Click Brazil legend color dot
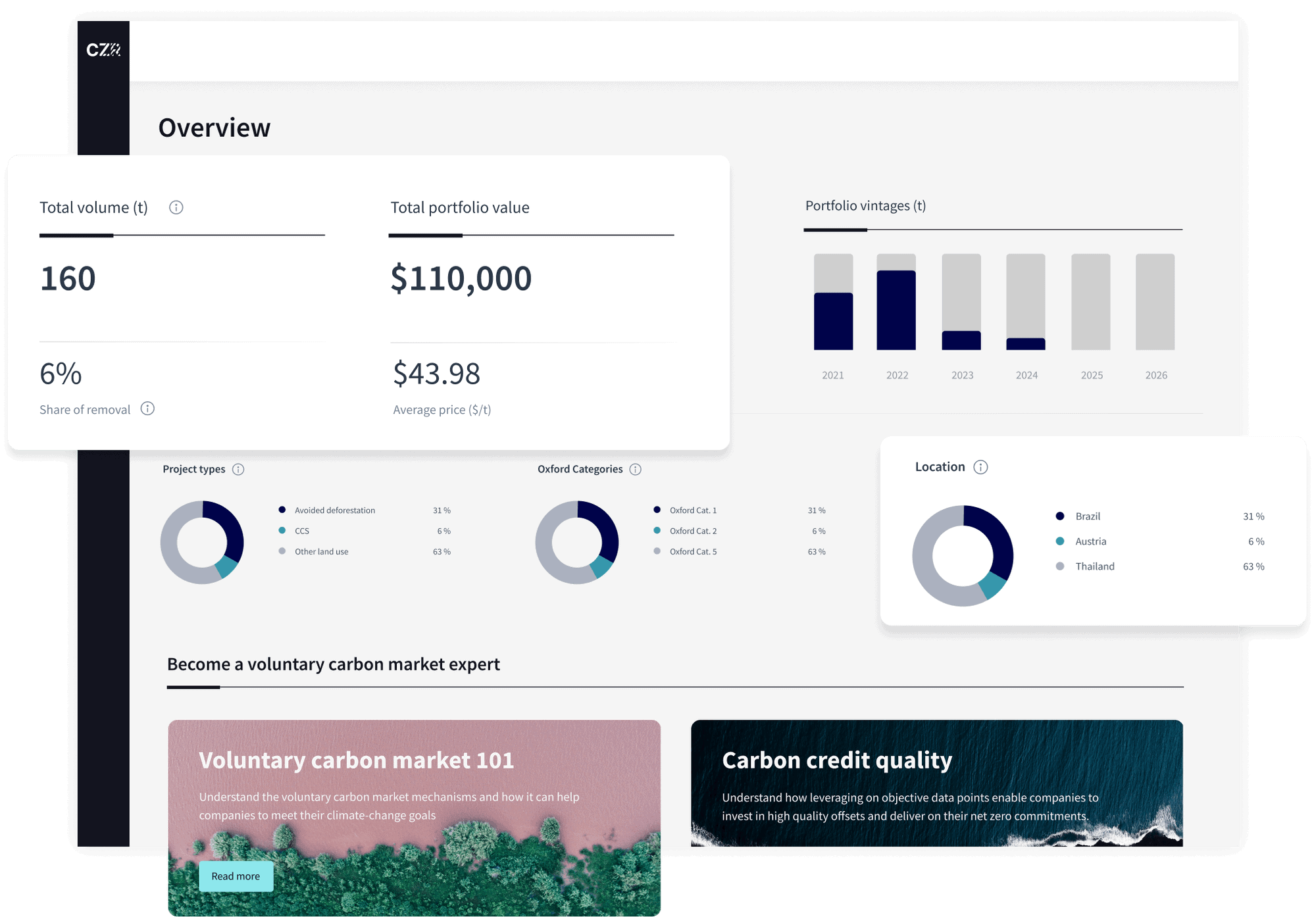 click(1059, 516)
